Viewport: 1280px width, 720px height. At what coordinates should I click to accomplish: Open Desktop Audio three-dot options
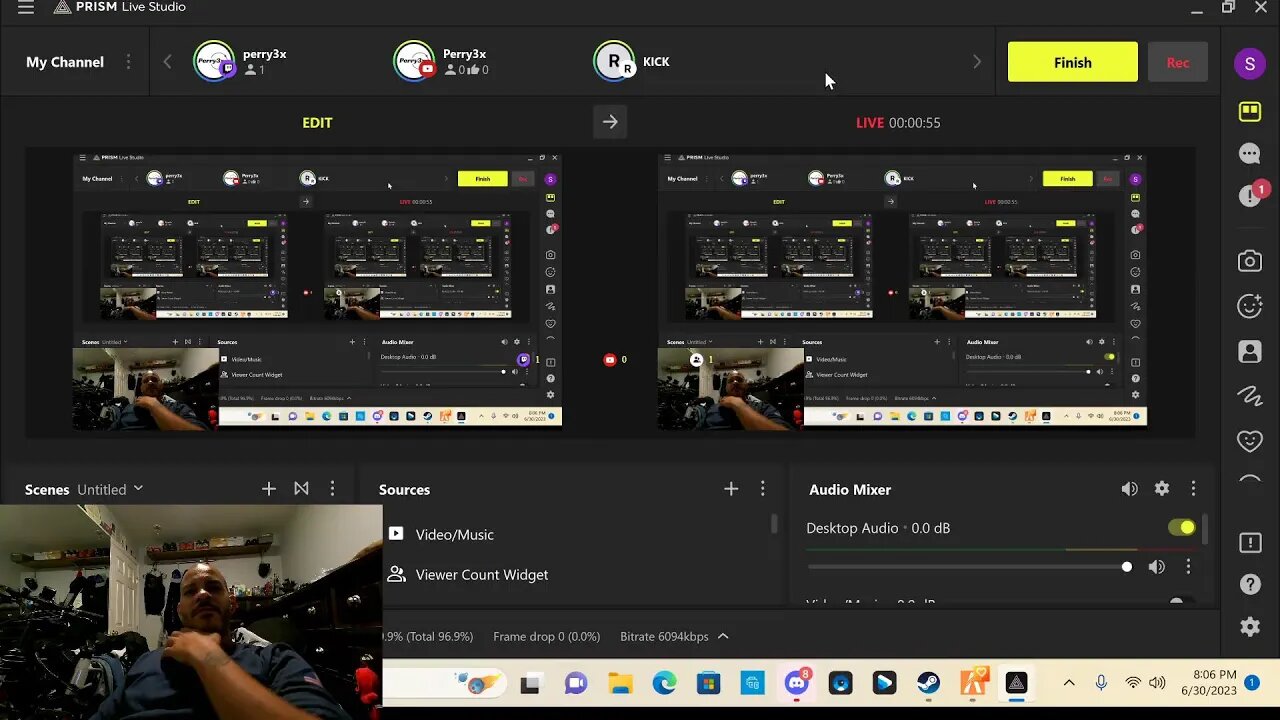click(1188, 567)
